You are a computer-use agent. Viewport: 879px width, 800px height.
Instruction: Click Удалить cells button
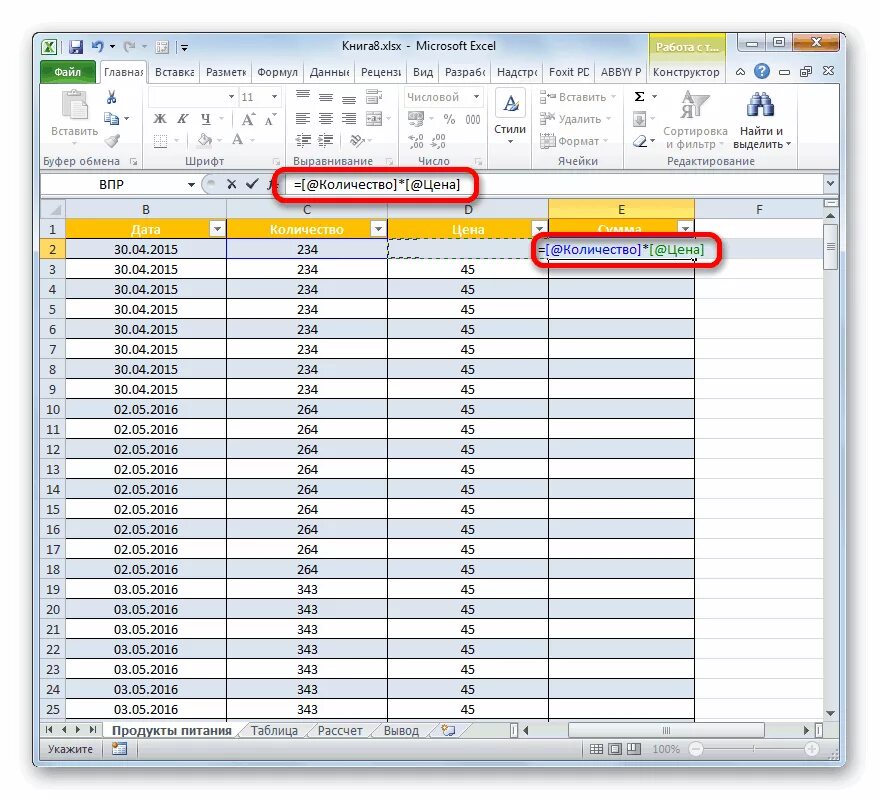575,119
